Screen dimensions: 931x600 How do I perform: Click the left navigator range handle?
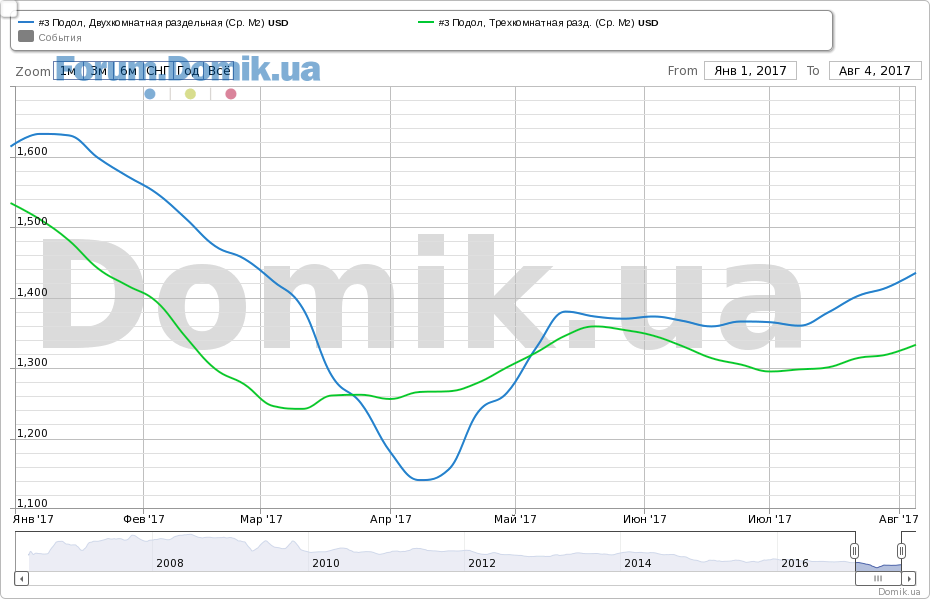click(x=854, y=551)
